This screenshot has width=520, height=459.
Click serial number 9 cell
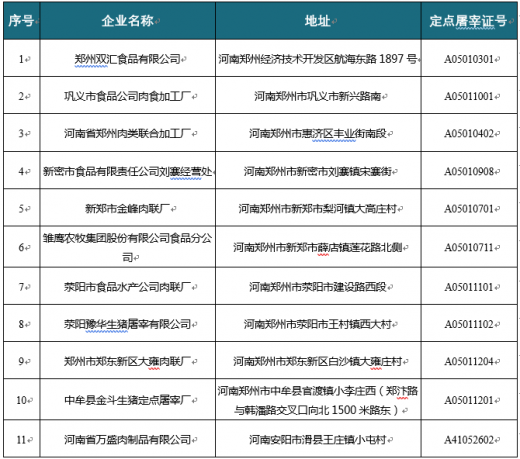pos(22,360)
